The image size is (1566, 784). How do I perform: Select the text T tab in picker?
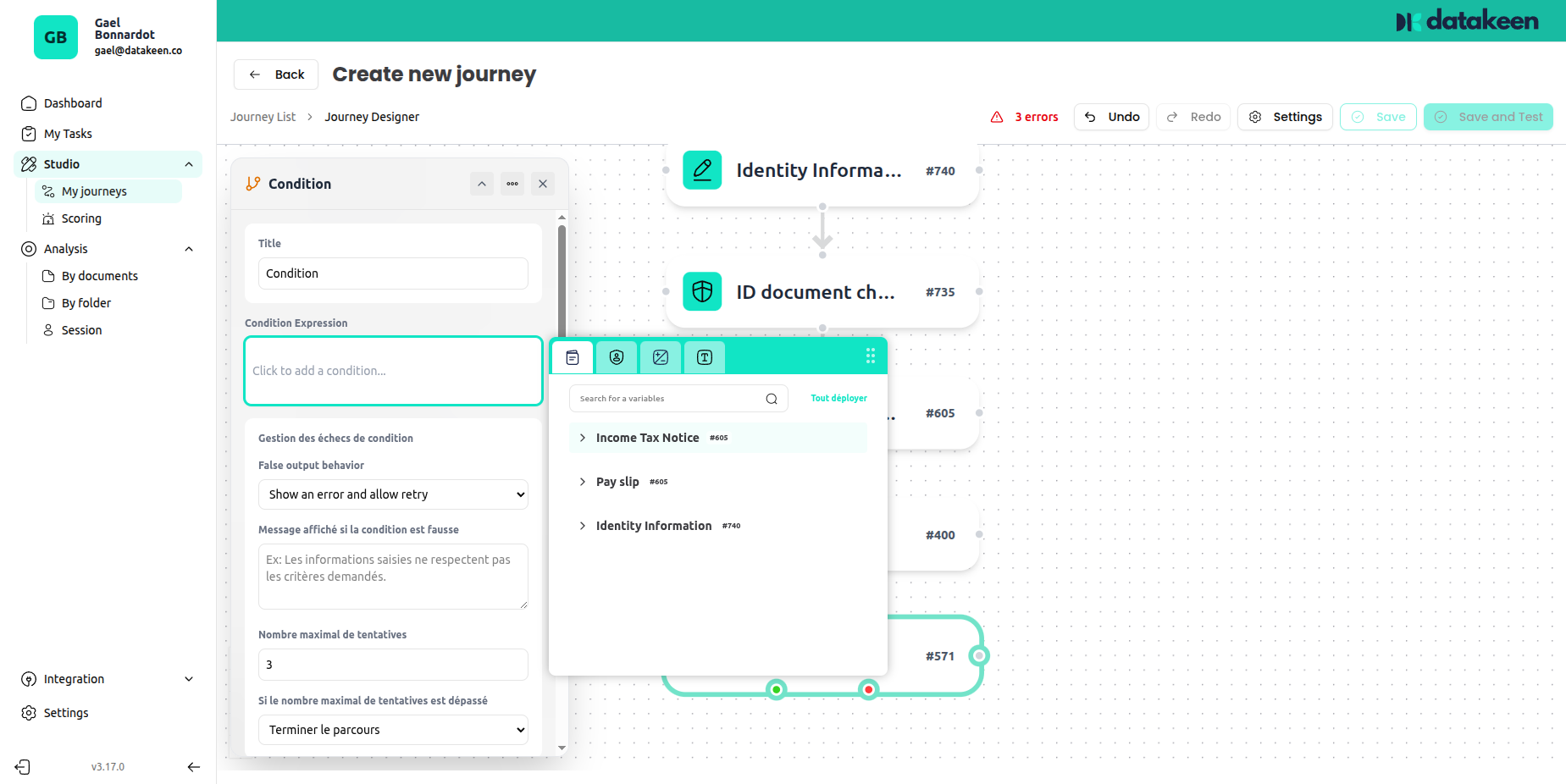[x=705, y=357]
